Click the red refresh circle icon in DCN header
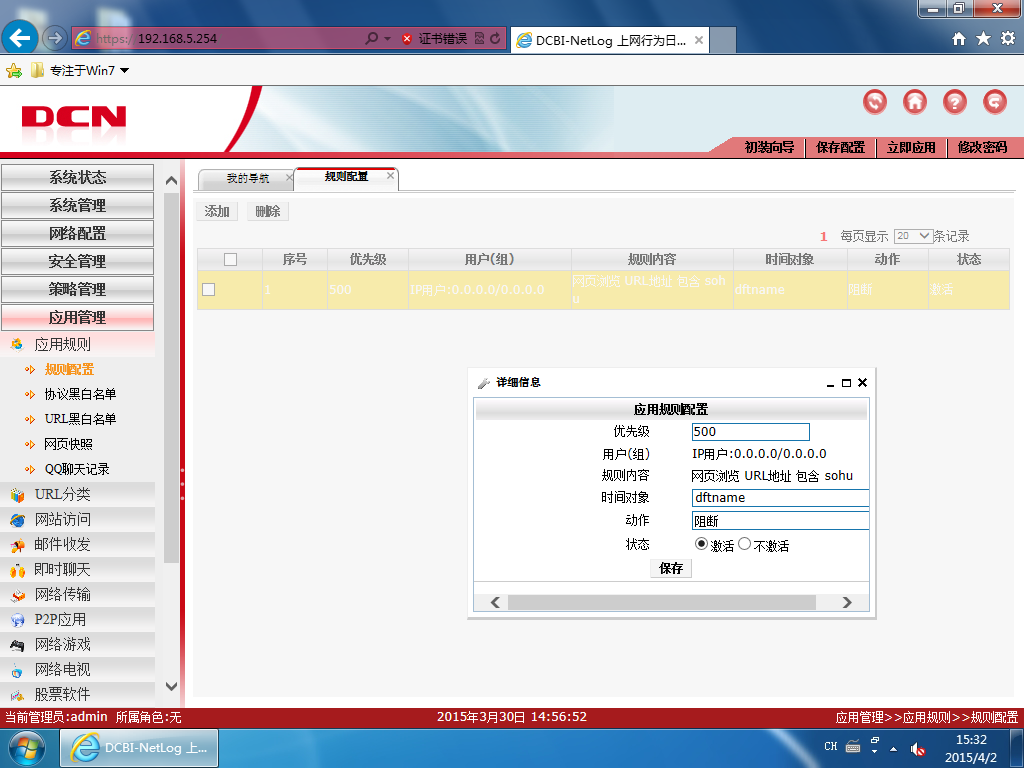 point(874,102)
